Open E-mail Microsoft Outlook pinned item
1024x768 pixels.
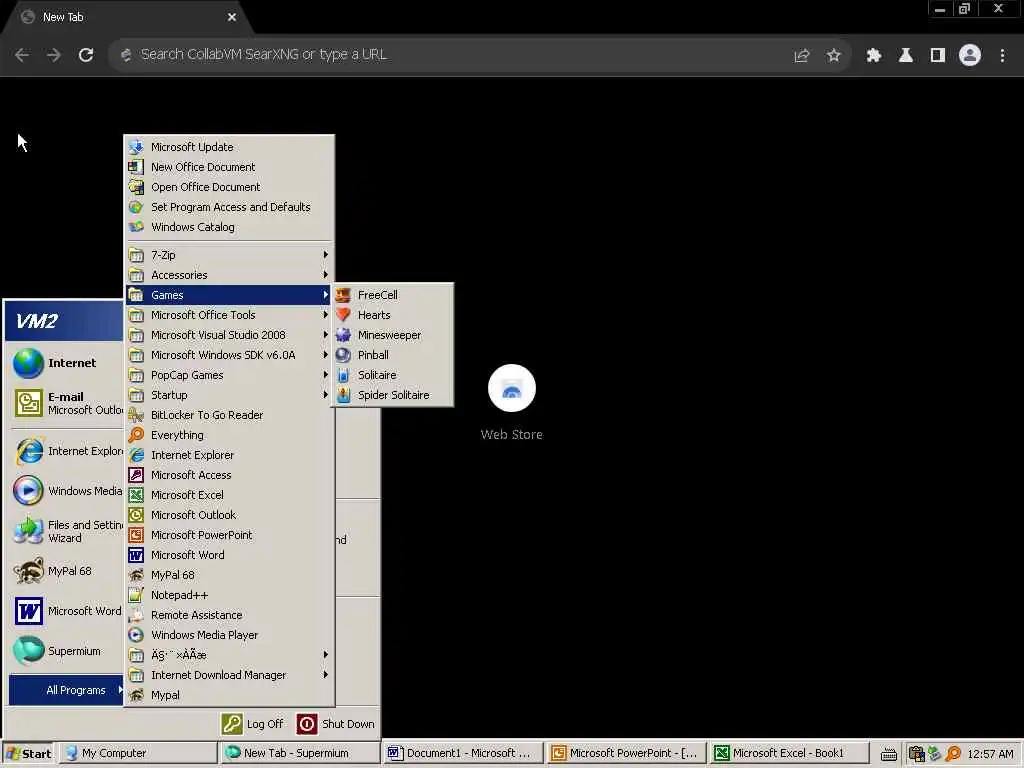67,403
